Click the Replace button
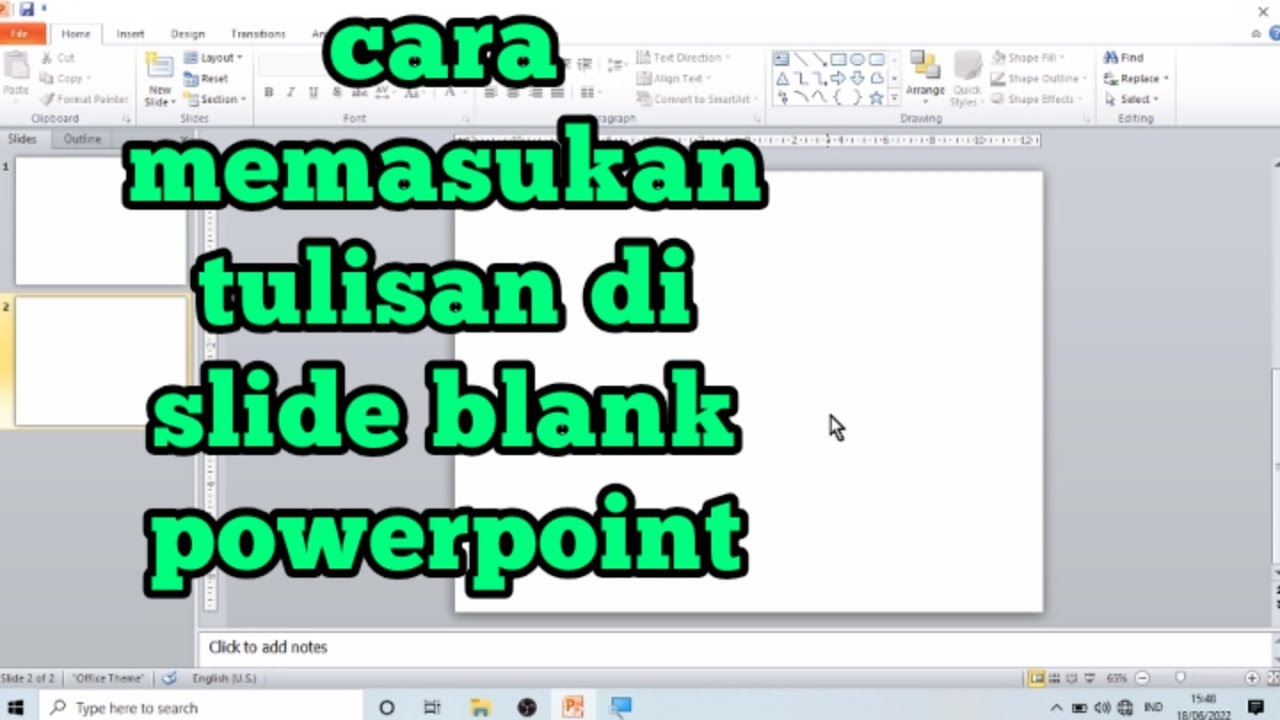 (x=1136, y=79)
